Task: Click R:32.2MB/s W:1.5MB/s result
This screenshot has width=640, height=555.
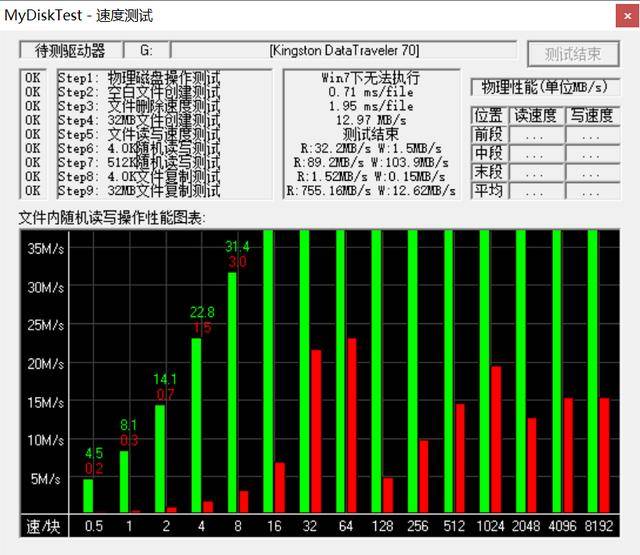Action: point(371,148)
